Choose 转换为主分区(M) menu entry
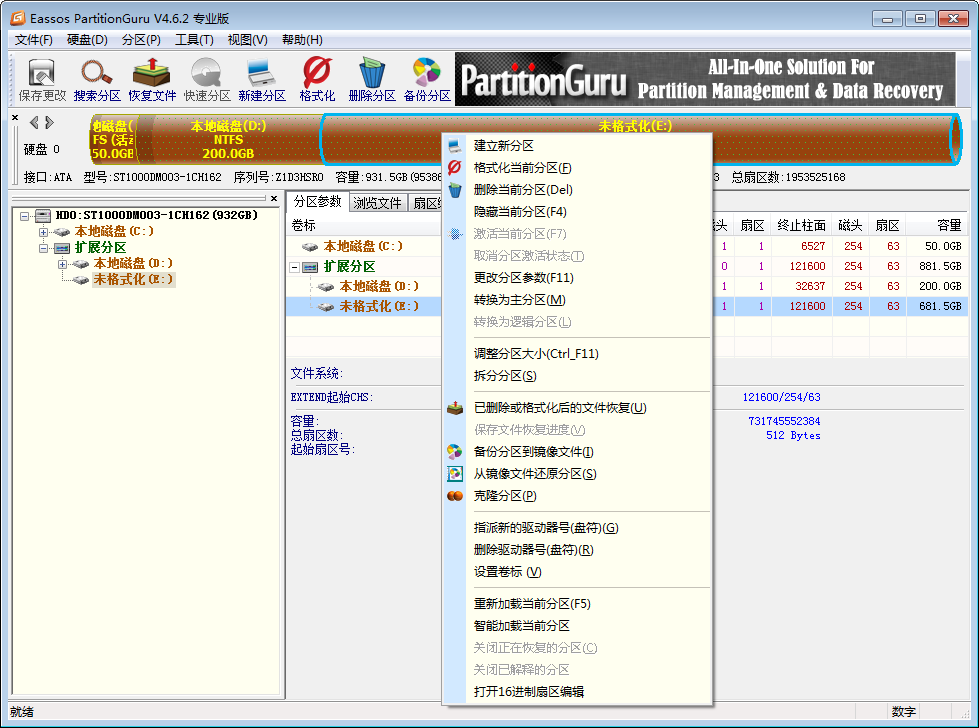The width and height of the screenshot is (979, 728). (577, 300)
